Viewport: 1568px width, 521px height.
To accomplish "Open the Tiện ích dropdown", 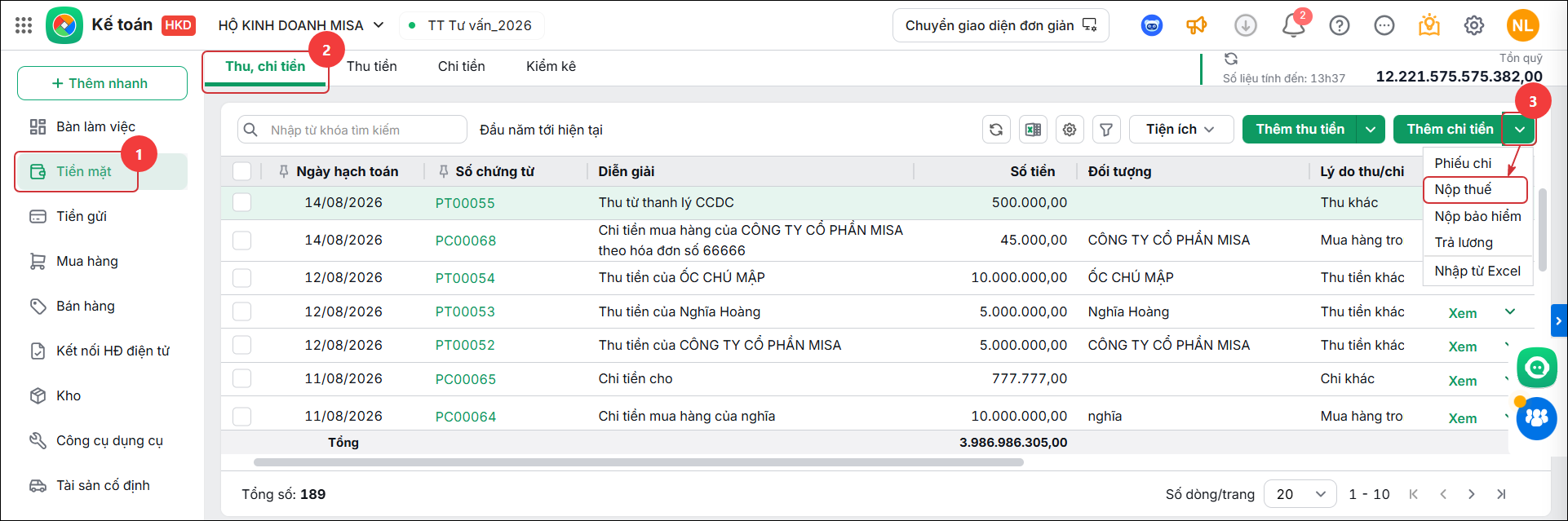I will coord(1180,130).
